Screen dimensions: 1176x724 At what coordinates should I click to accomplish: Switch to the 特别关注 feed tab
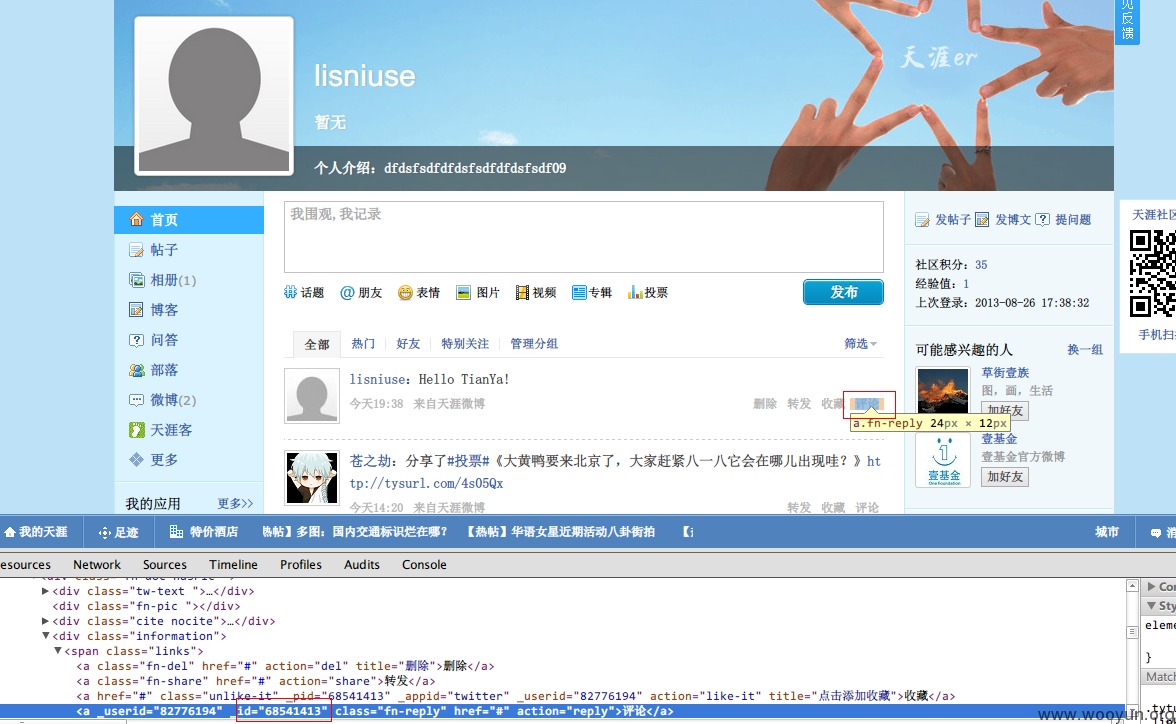(x=465, y=344)
